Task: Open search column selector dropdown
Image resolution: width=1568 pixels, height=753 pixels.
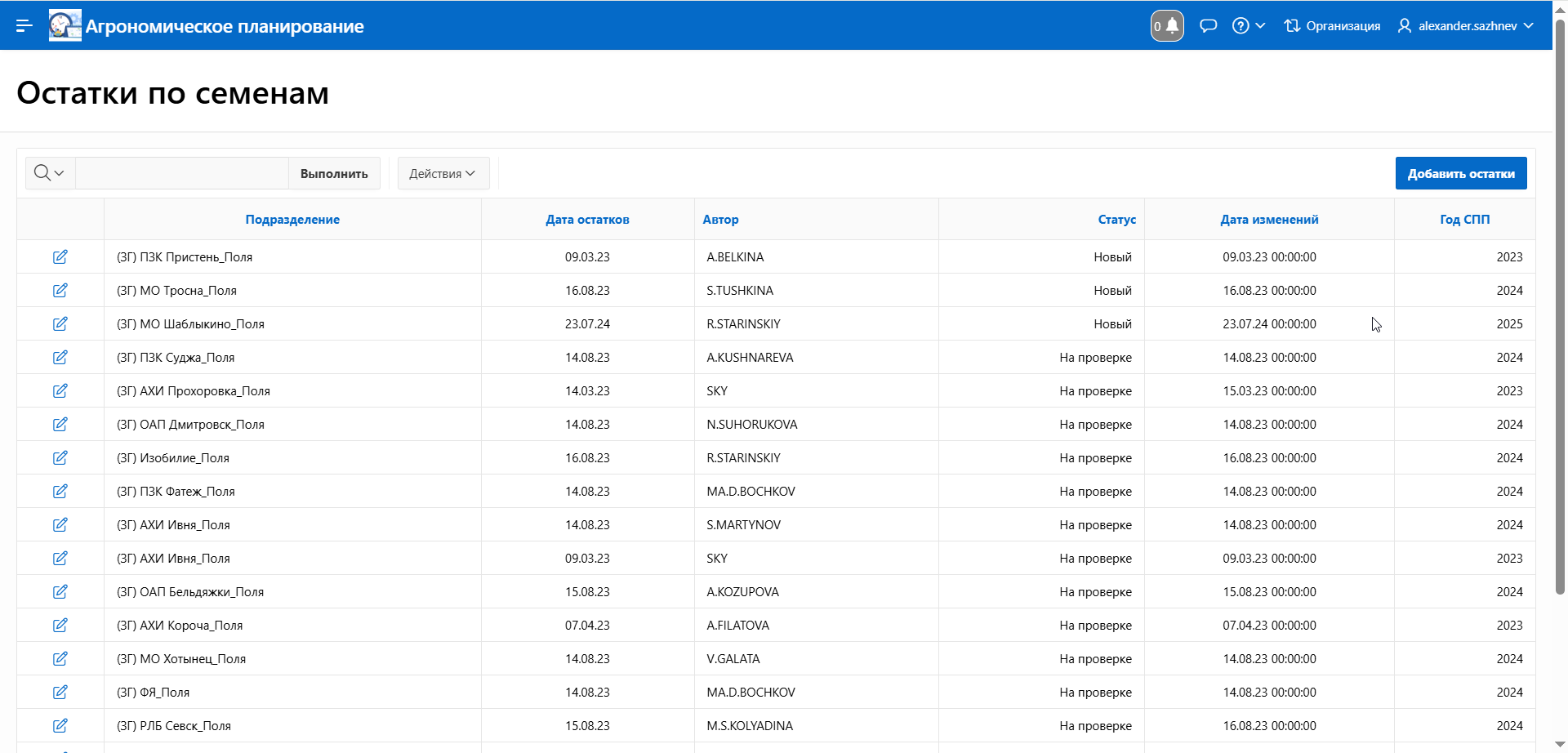Action: click(50, 174)
